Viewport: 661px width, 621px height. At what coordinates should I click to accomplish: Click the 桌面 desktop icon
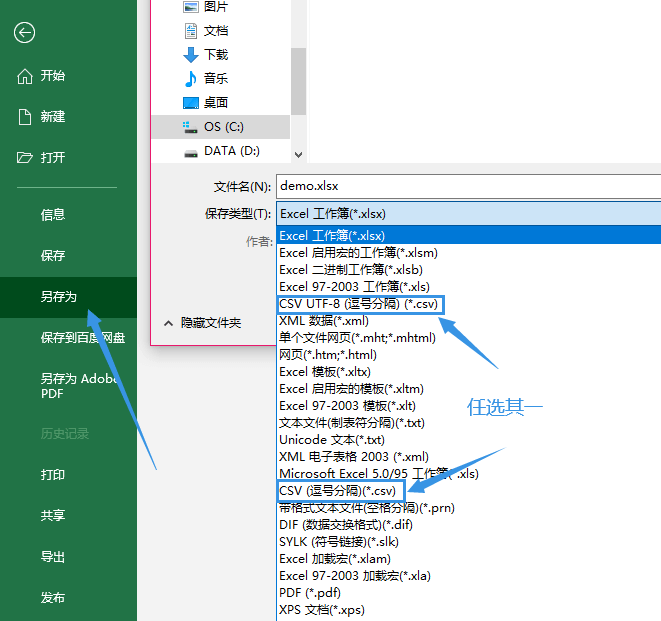[191, 103]
